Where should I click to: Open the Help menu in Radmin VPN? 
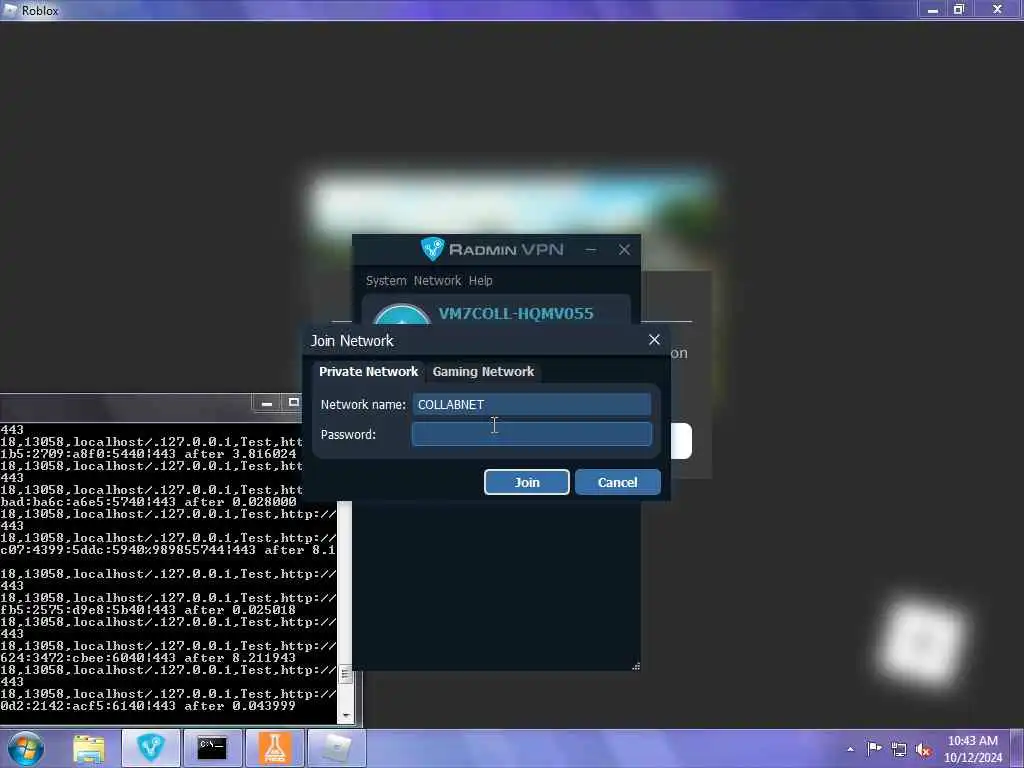pyautogui.click(x=481, y=281)
